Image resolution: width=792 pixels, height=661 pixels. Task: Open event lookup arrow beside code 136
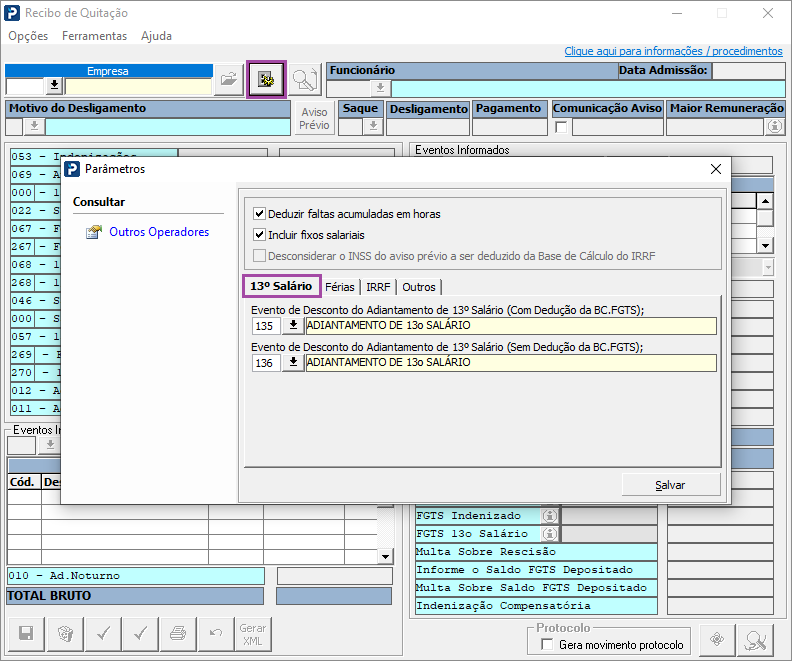coord(293,363)
